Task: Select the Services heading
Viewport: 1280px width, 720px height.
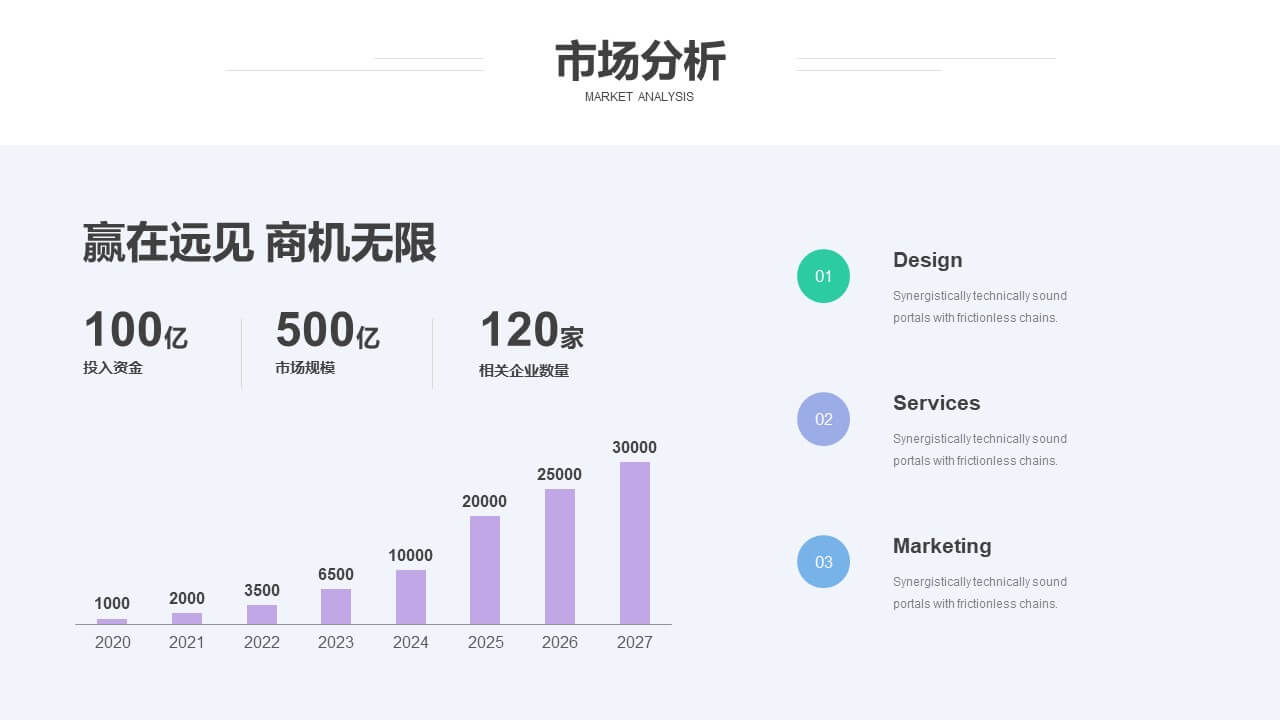Action: (936, 403)
